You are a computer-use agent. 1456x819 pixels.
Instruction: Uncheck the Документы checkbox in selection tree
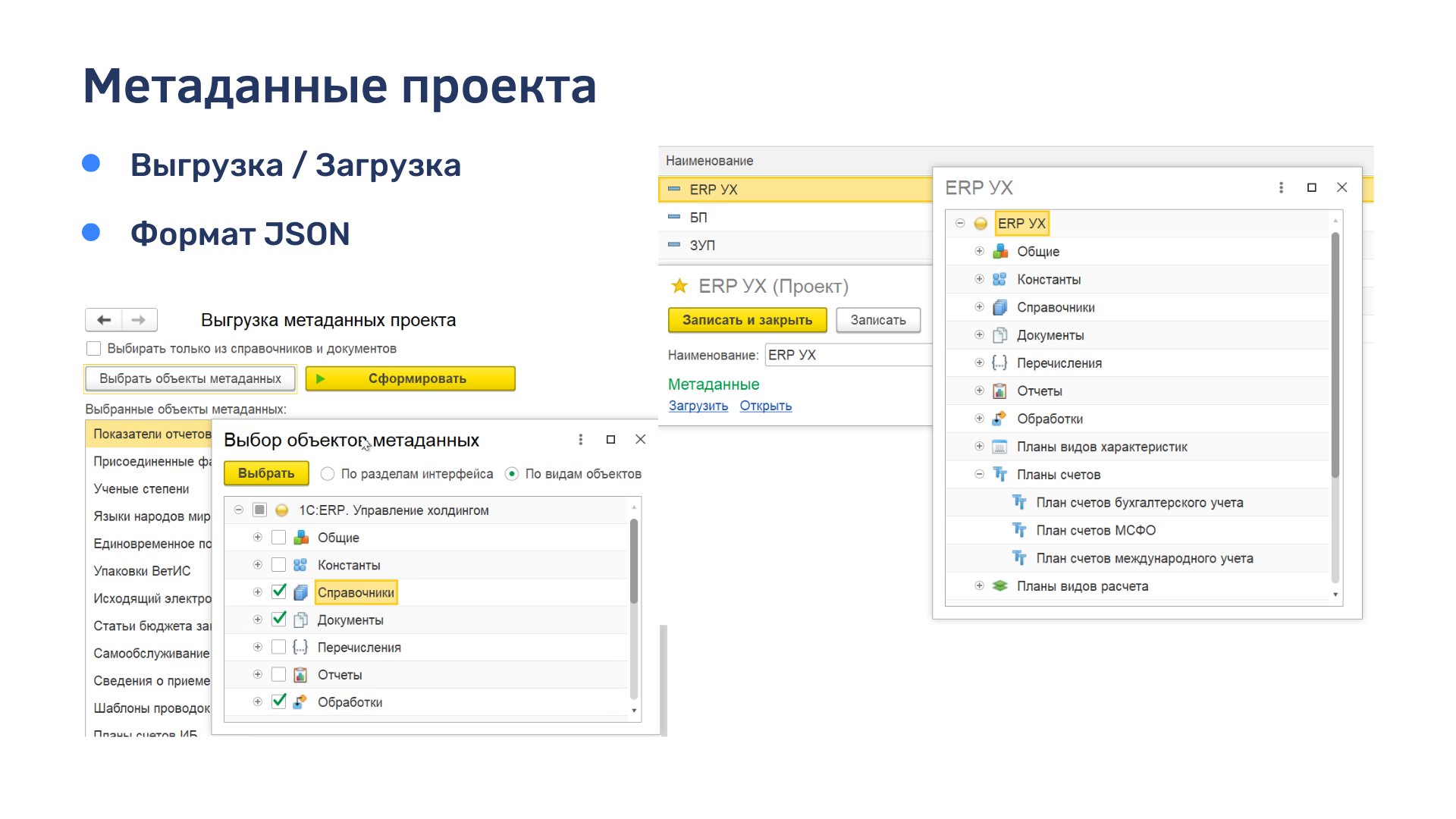279,620
